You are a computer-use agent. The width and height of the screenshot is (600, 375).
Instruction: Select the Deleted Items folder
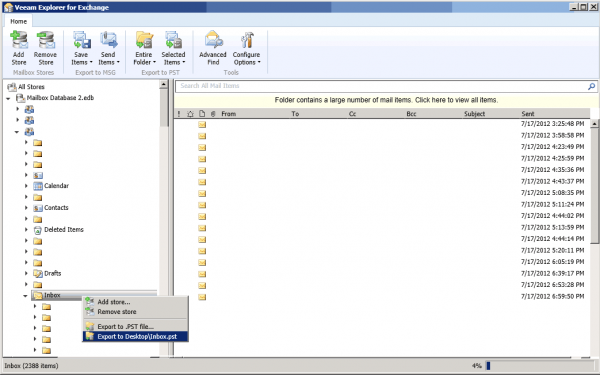click(64, 230)
